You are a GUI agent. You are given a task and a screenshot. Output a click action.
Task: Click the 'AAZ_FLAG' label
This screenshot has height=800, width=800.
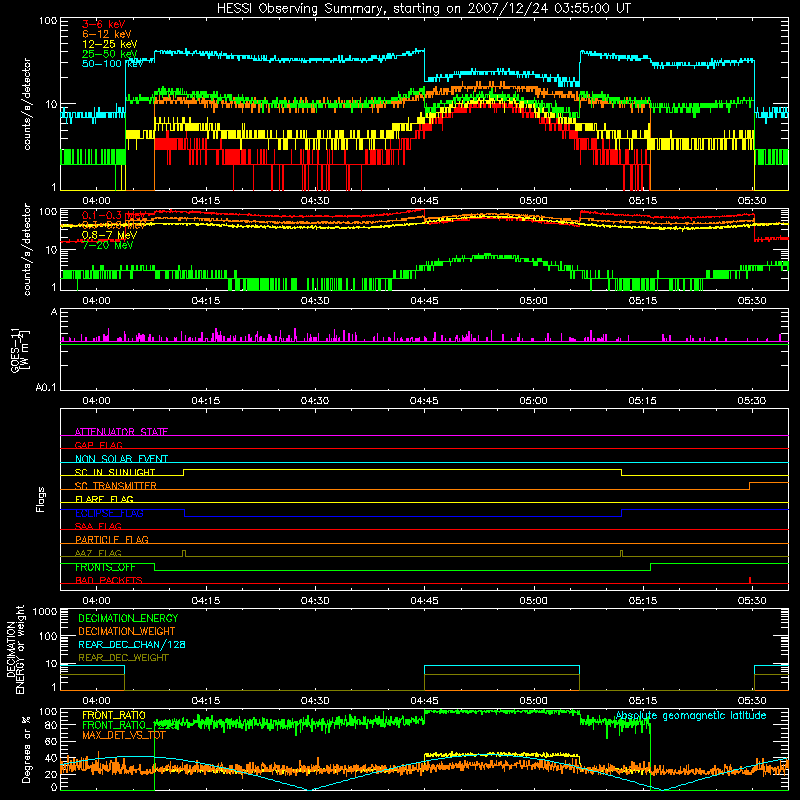pyautogui.click(x=98, y=553)
